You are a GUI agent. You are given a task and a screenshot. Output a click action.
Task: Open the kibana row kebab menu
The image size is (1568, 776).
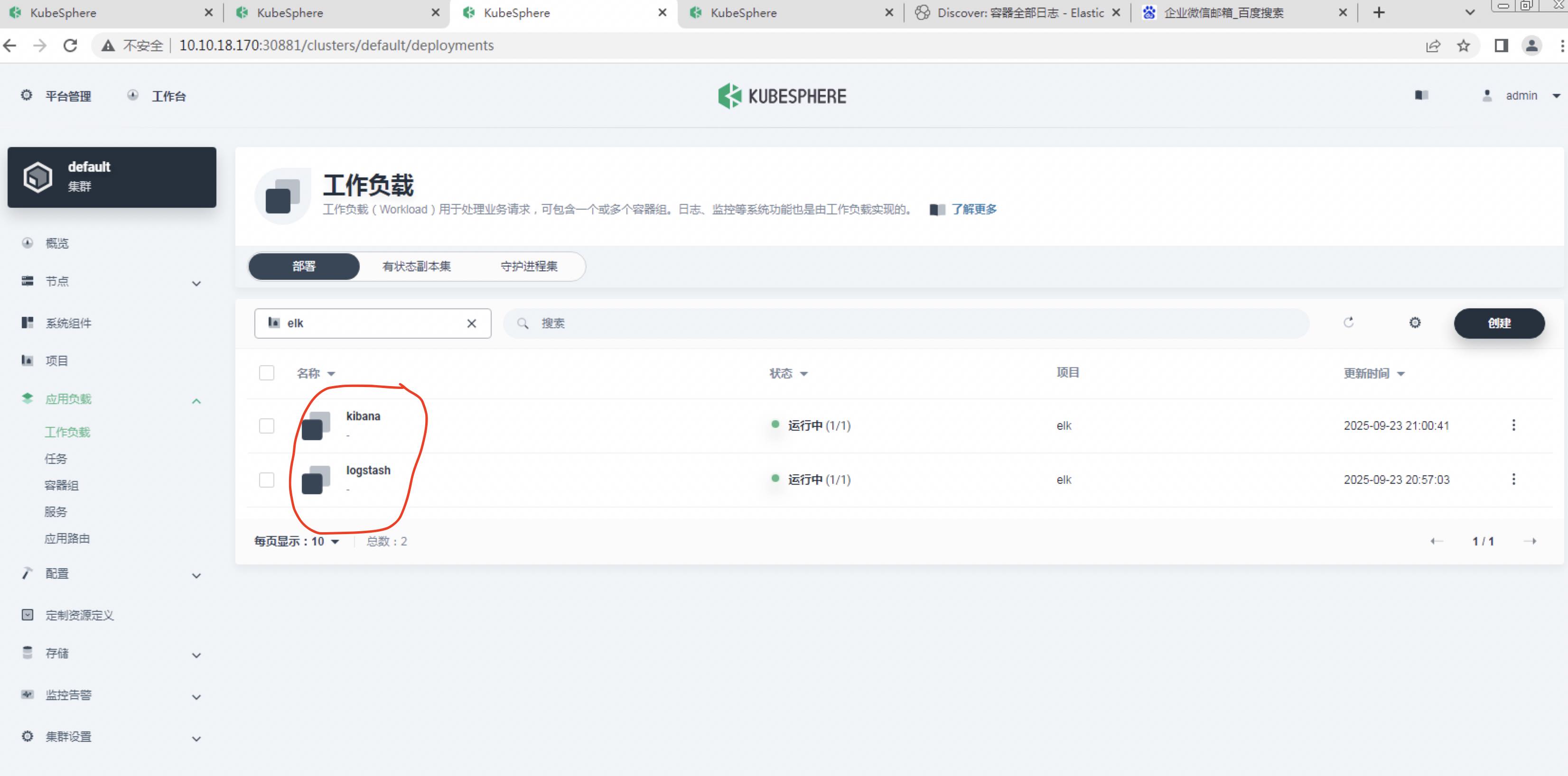(x=1514, y=425)
